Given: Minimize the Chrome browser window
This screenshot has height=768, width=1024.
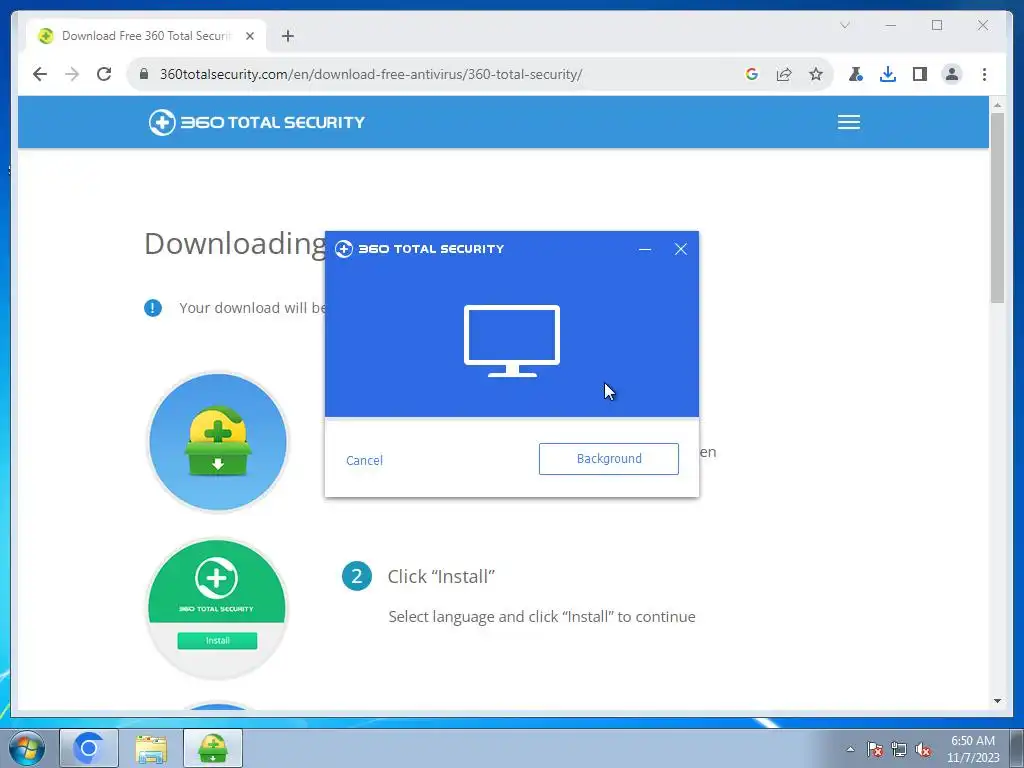Looking at the screenshot, I should (891, 25).
